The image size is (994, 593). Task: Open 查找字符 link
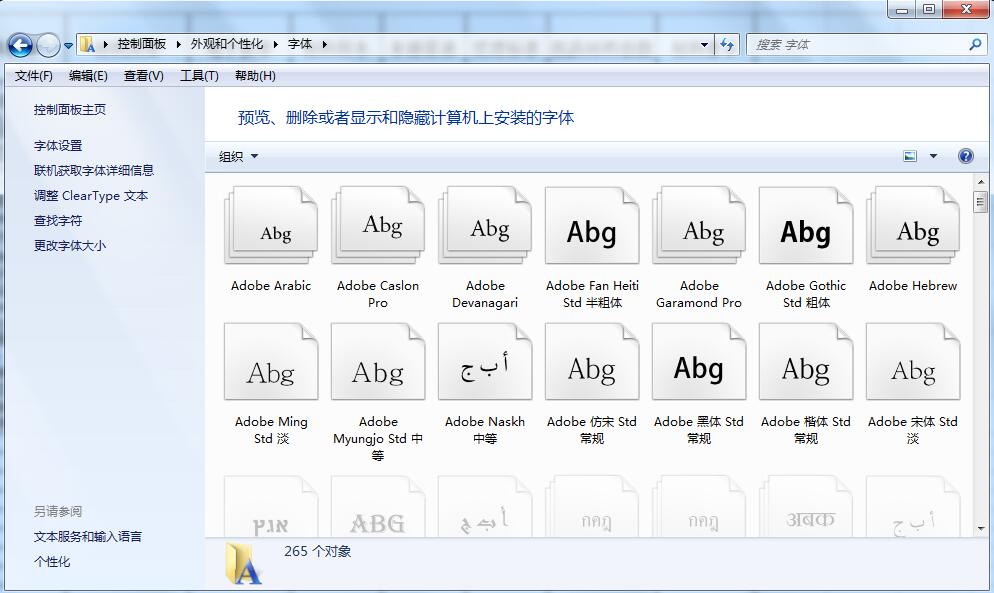[x=58, y=221]
